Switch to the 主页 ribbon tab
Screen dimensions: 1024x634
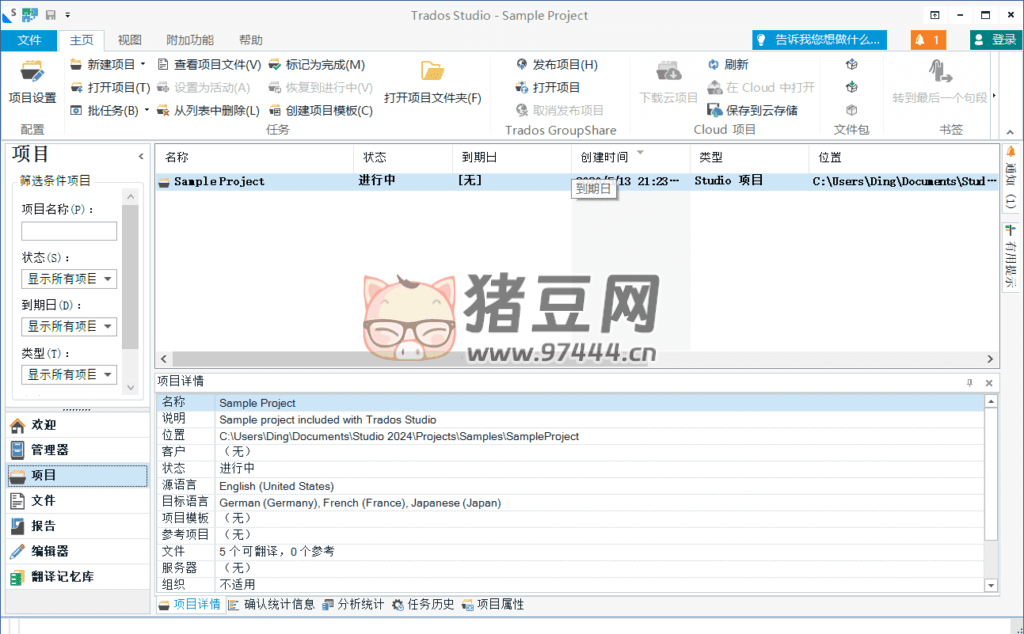pyautogui.click(x=82, y=40)
